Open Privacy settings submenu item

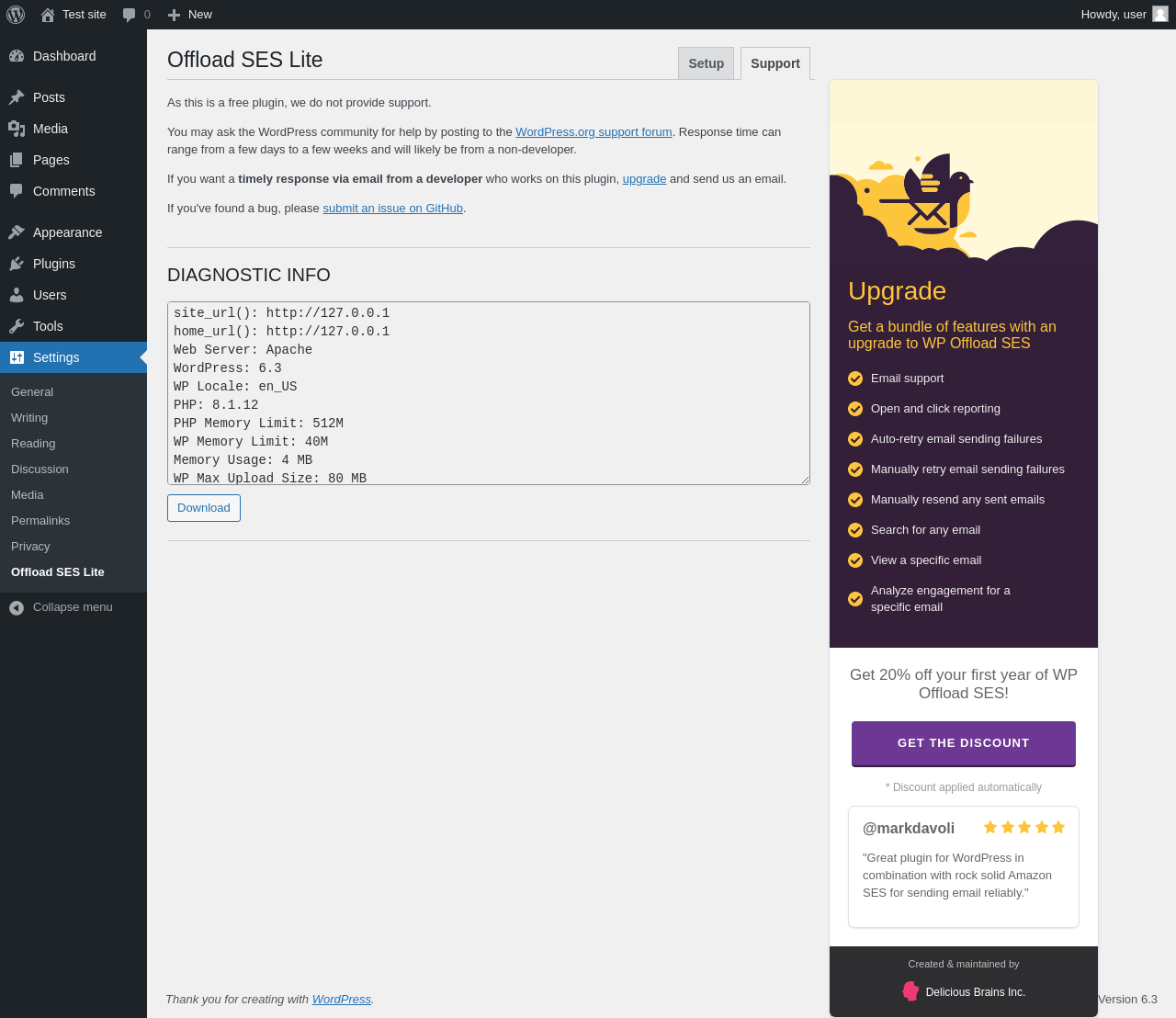coord(30,546)
